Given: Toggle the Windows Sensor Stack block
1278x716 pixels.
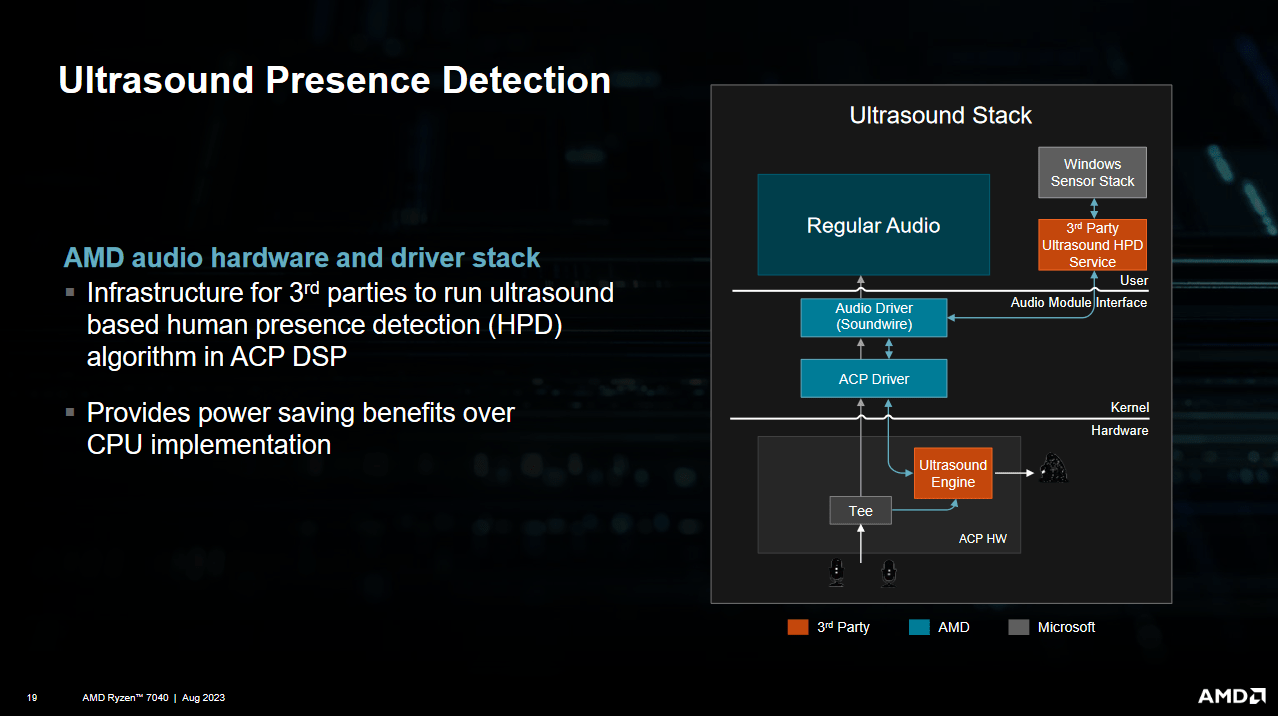Looking at the screenshot, I should pyautogui.click(x=1091, y=172).
